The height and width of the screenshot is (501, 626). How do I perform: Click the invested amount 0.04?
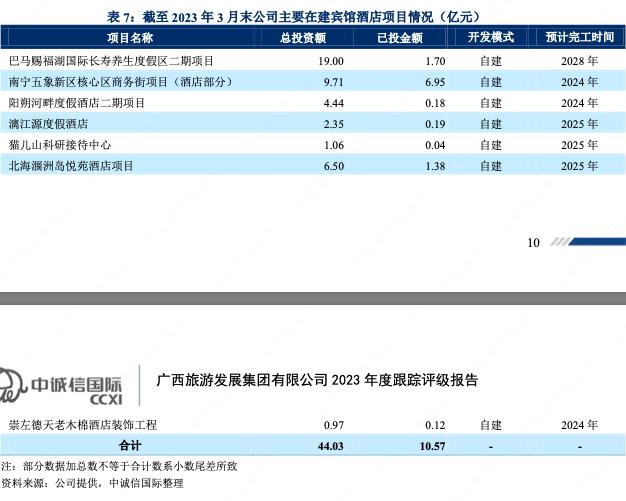coord(435,145)
